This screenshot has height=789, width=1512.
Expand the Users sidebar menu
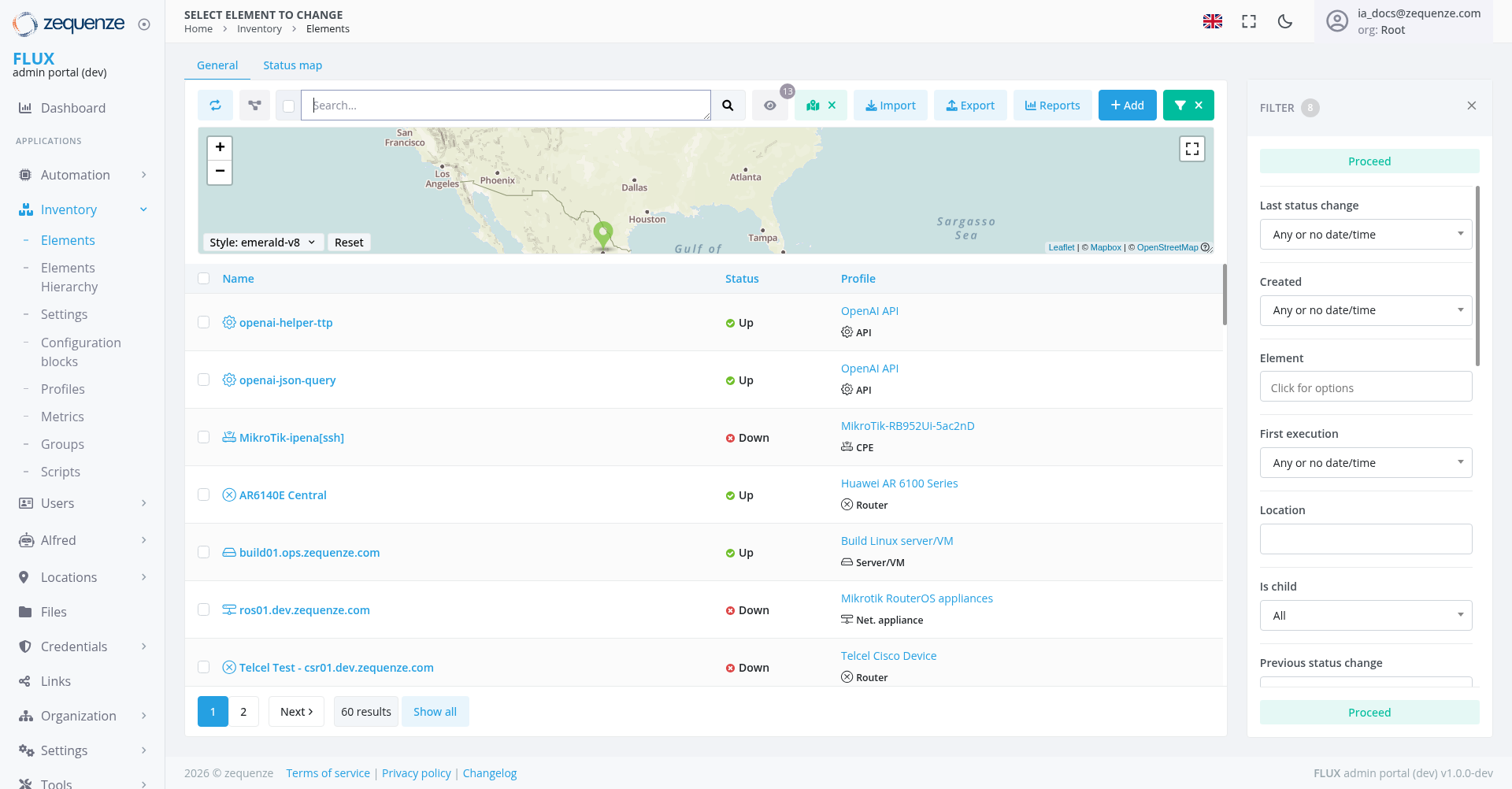point(83,503)
